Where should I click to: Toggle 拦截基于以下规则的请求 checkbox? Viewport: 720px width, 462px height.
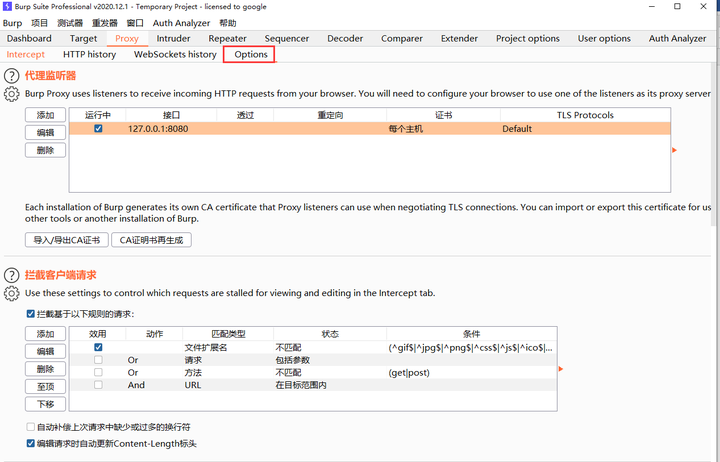pos(31,314)
